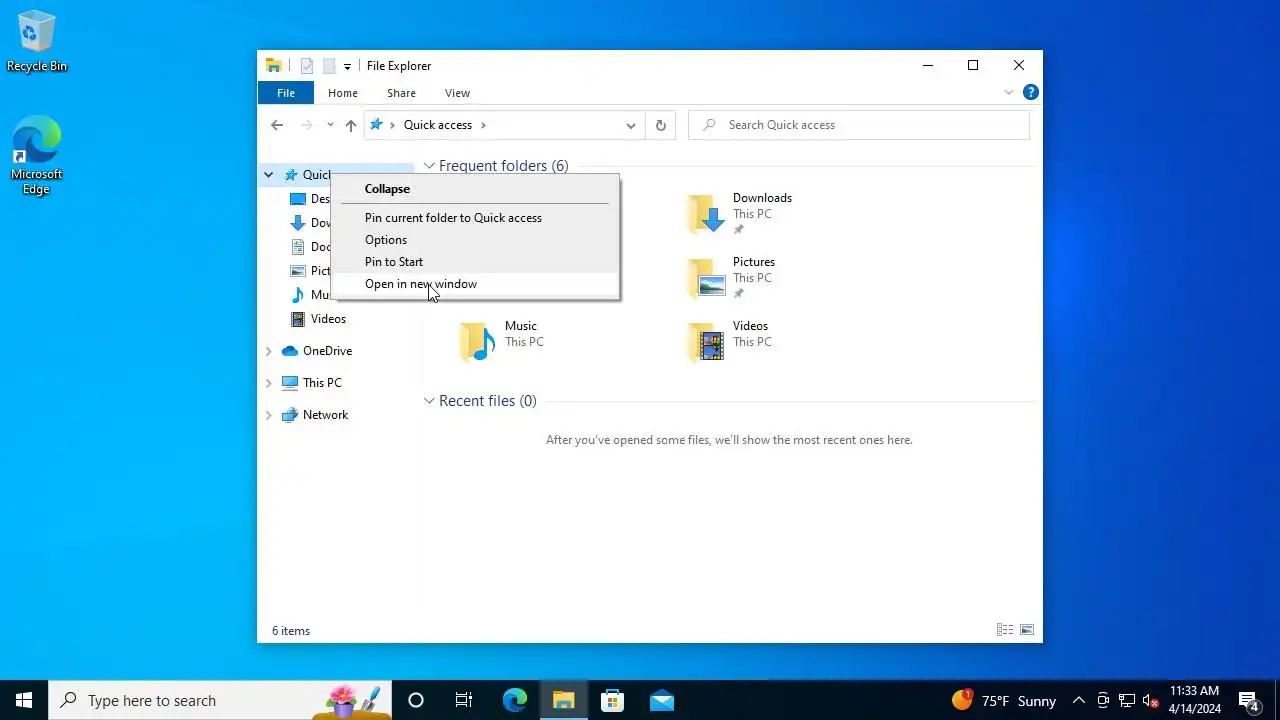Collapse the Frequent folders group
Viewport: 1280px width, 720px height.
pyautogui.click(x=429, y=166)
